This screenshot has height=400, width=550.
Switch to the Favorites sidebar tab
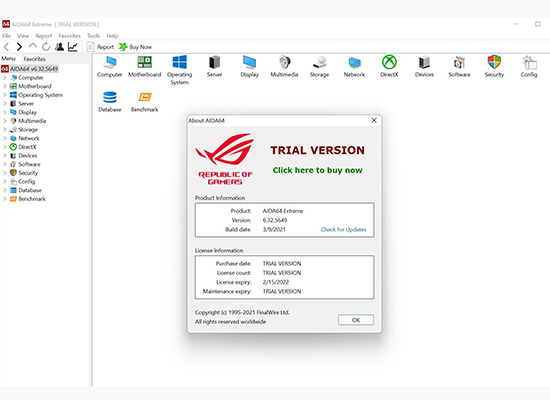pos(34,59)
